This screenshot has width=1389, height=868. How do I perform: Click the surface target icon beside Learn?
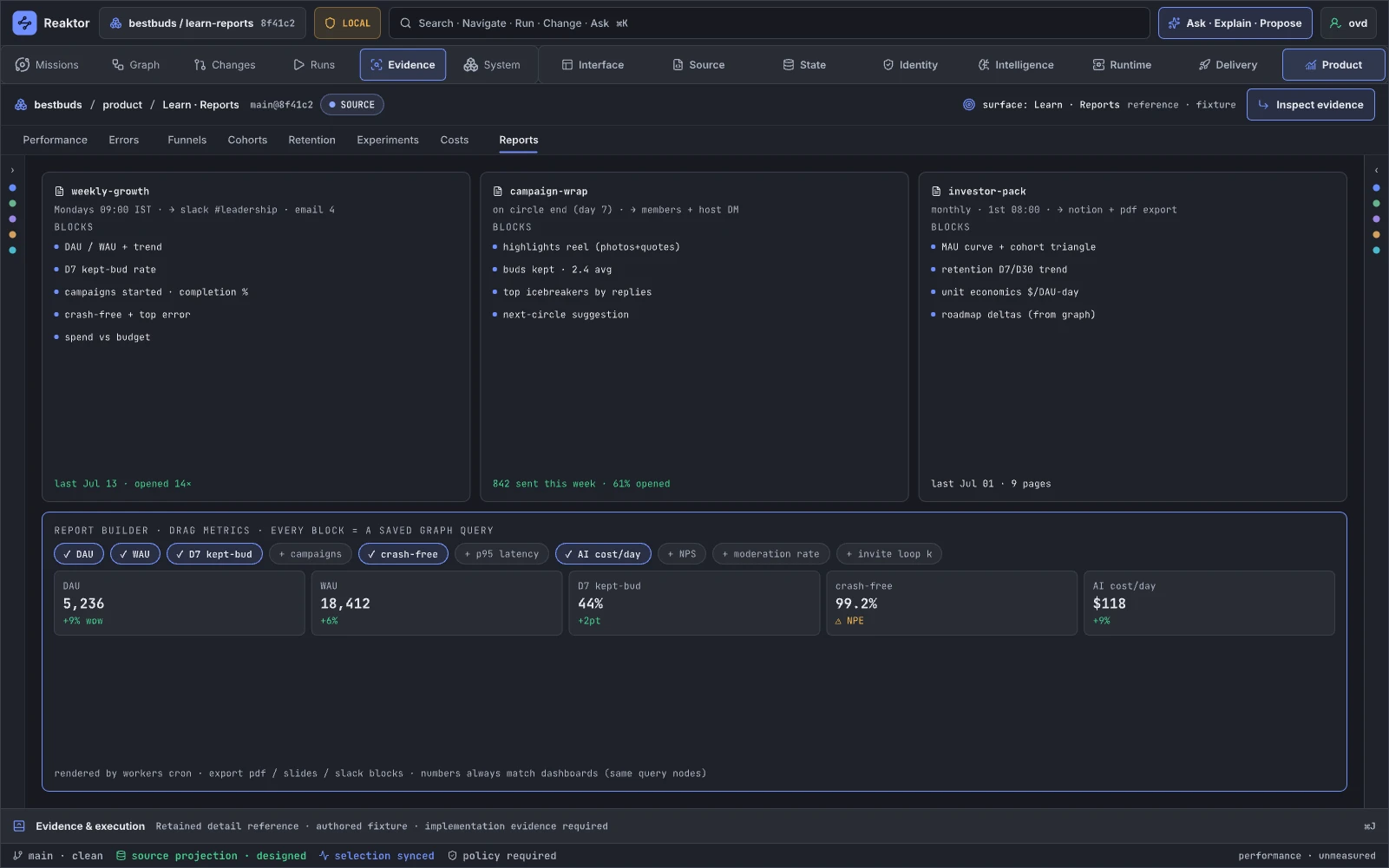[969, 105]
